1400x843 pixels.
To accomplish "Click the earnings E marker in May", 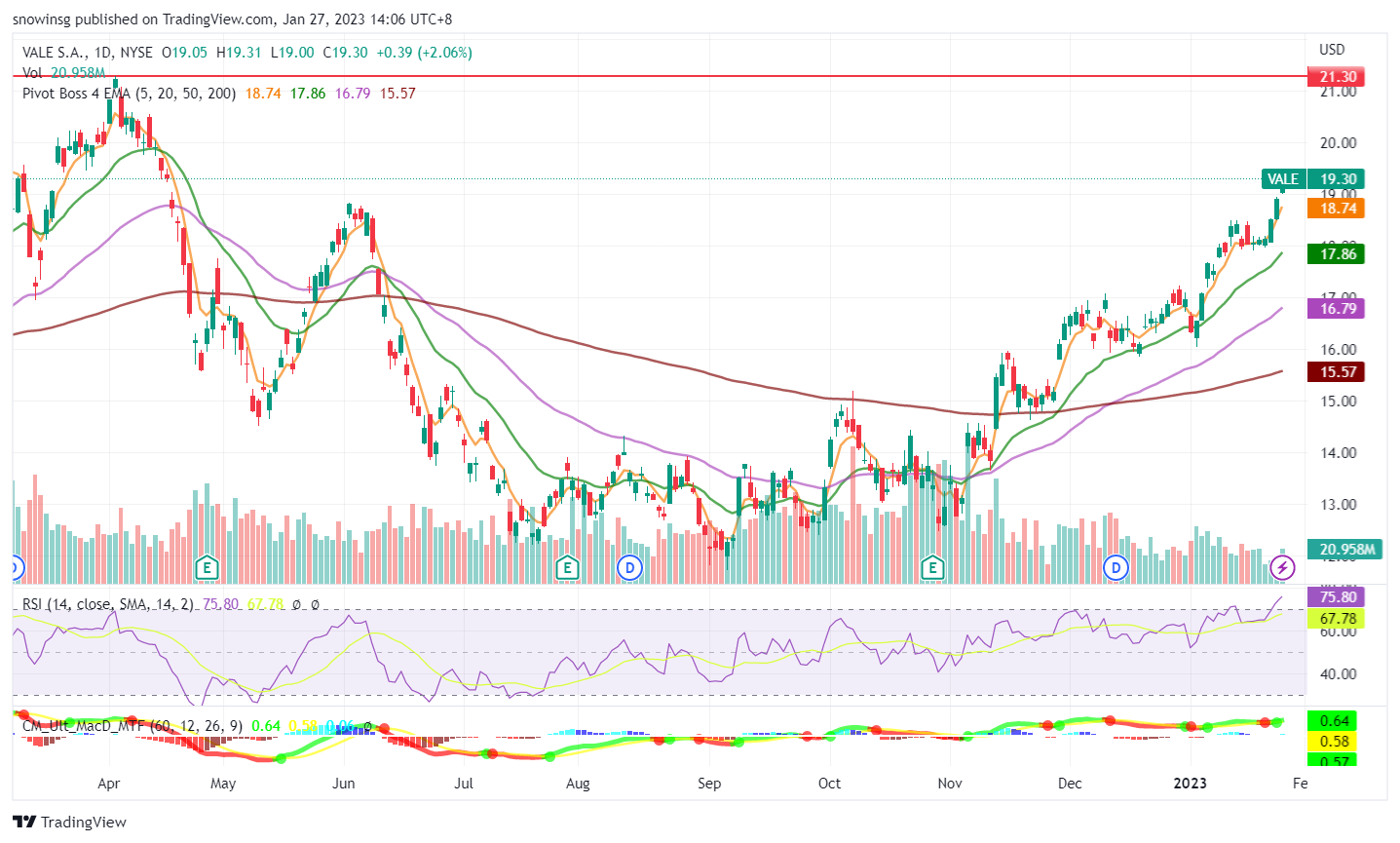I will pyautogui.click(x=206, y=567).
